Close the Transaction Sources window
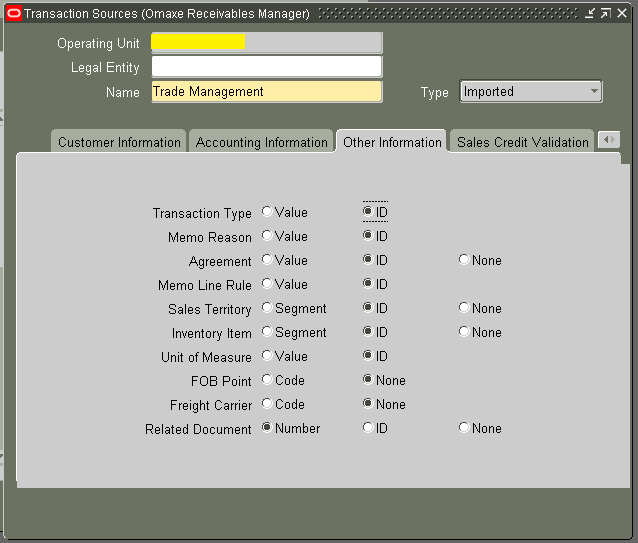638x543 pixels. pyautogui.click(x=622, y=13)
